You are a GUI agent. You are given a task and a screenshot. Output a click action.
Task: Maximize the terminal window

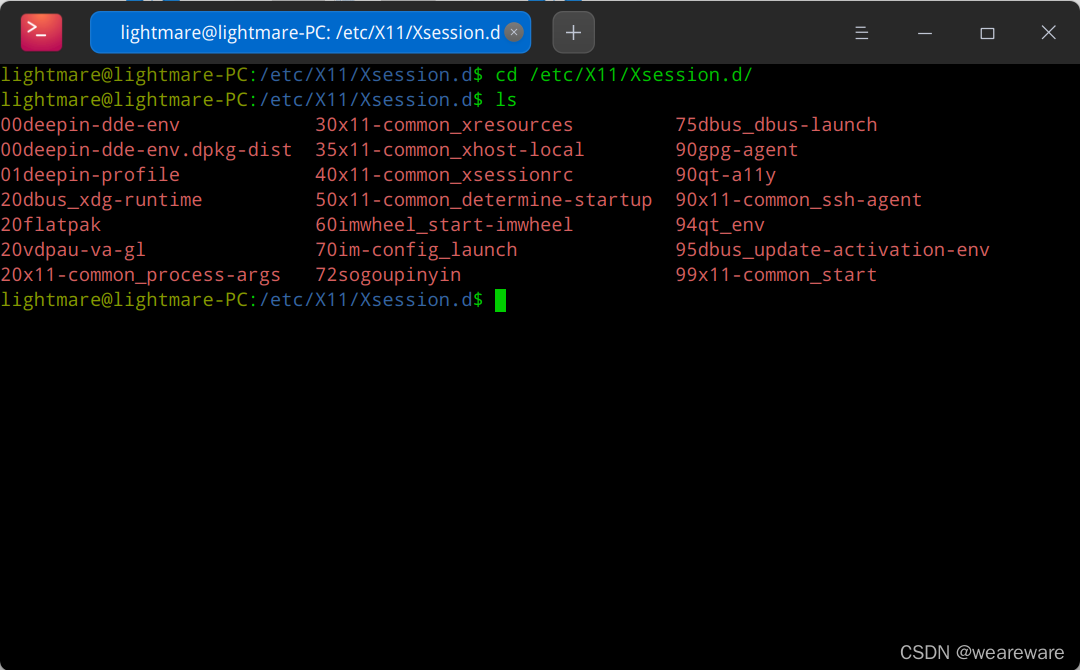[987, 32]
